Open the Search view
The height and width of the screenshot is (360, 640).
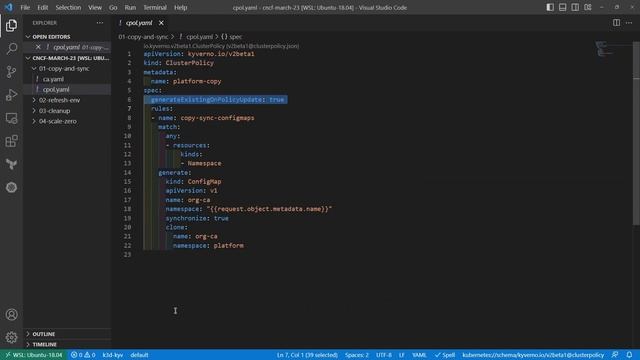pos(11,49)
